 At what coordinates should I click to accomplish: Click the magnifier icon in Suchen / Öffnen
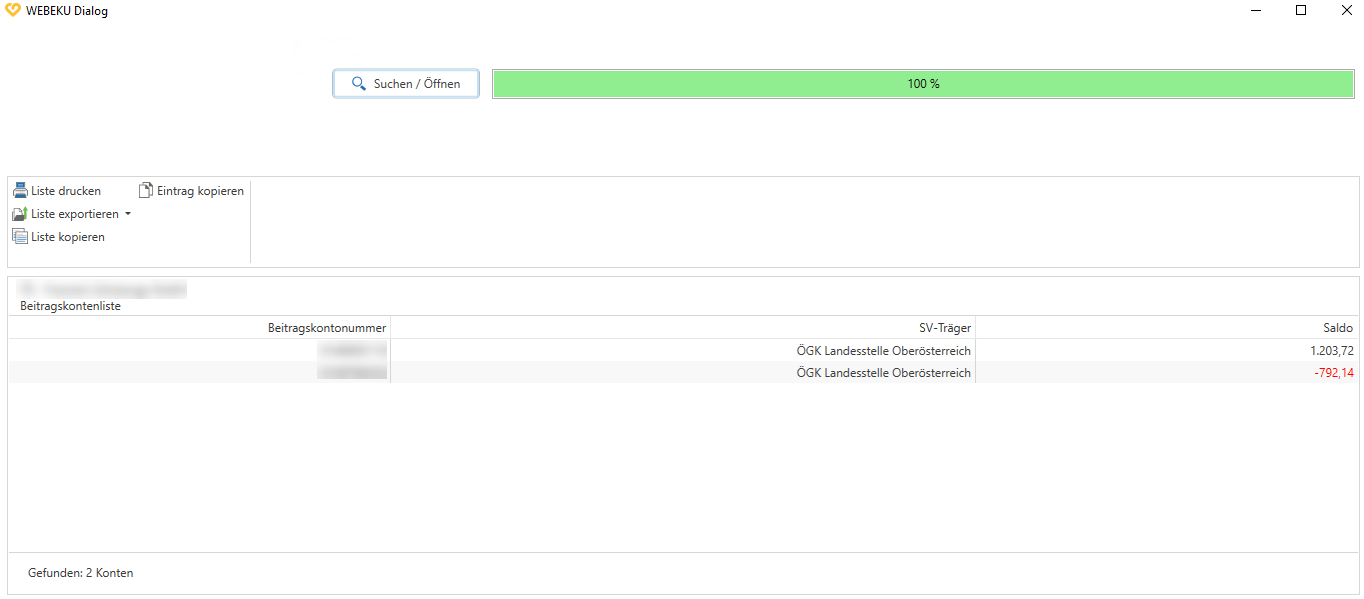tap(359, 83)
